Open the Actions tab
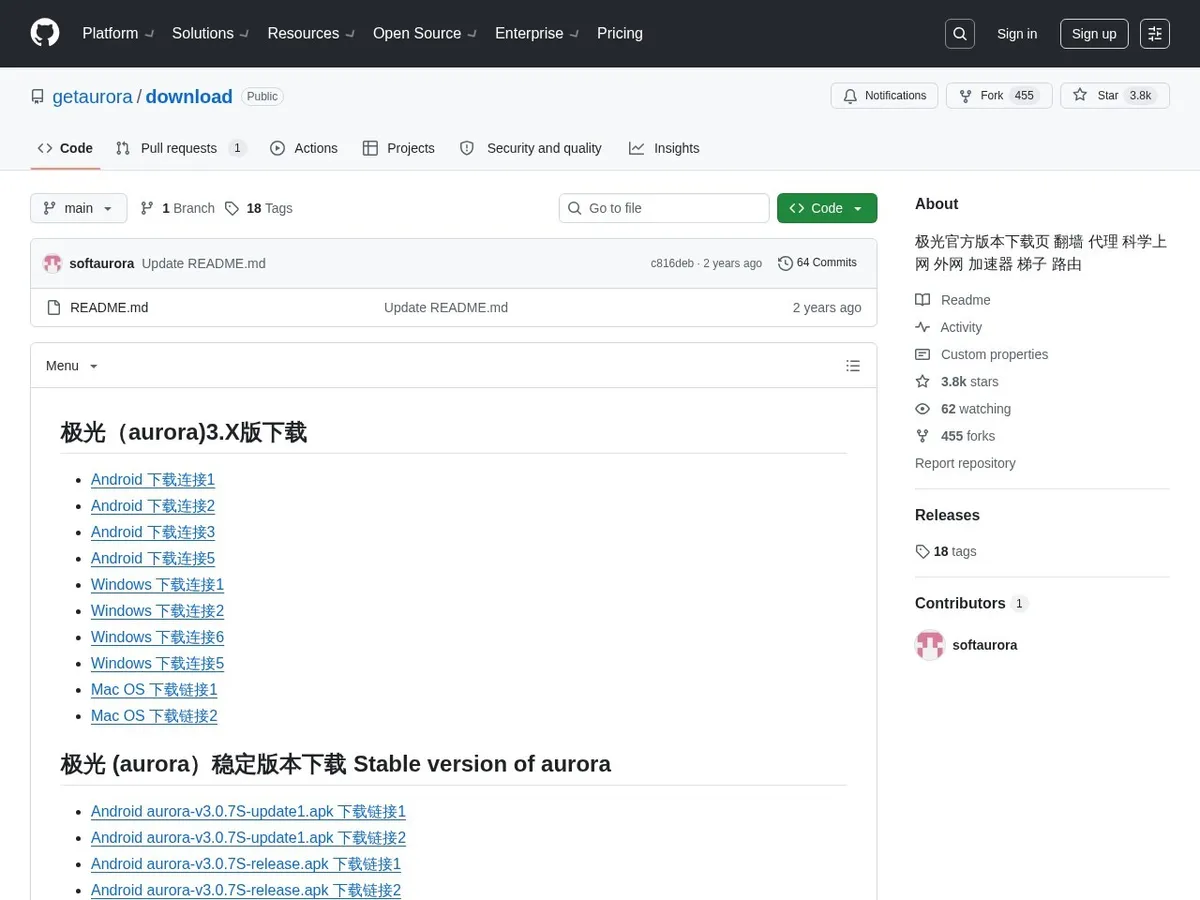The image size is (1200, 900). (304, 148)
